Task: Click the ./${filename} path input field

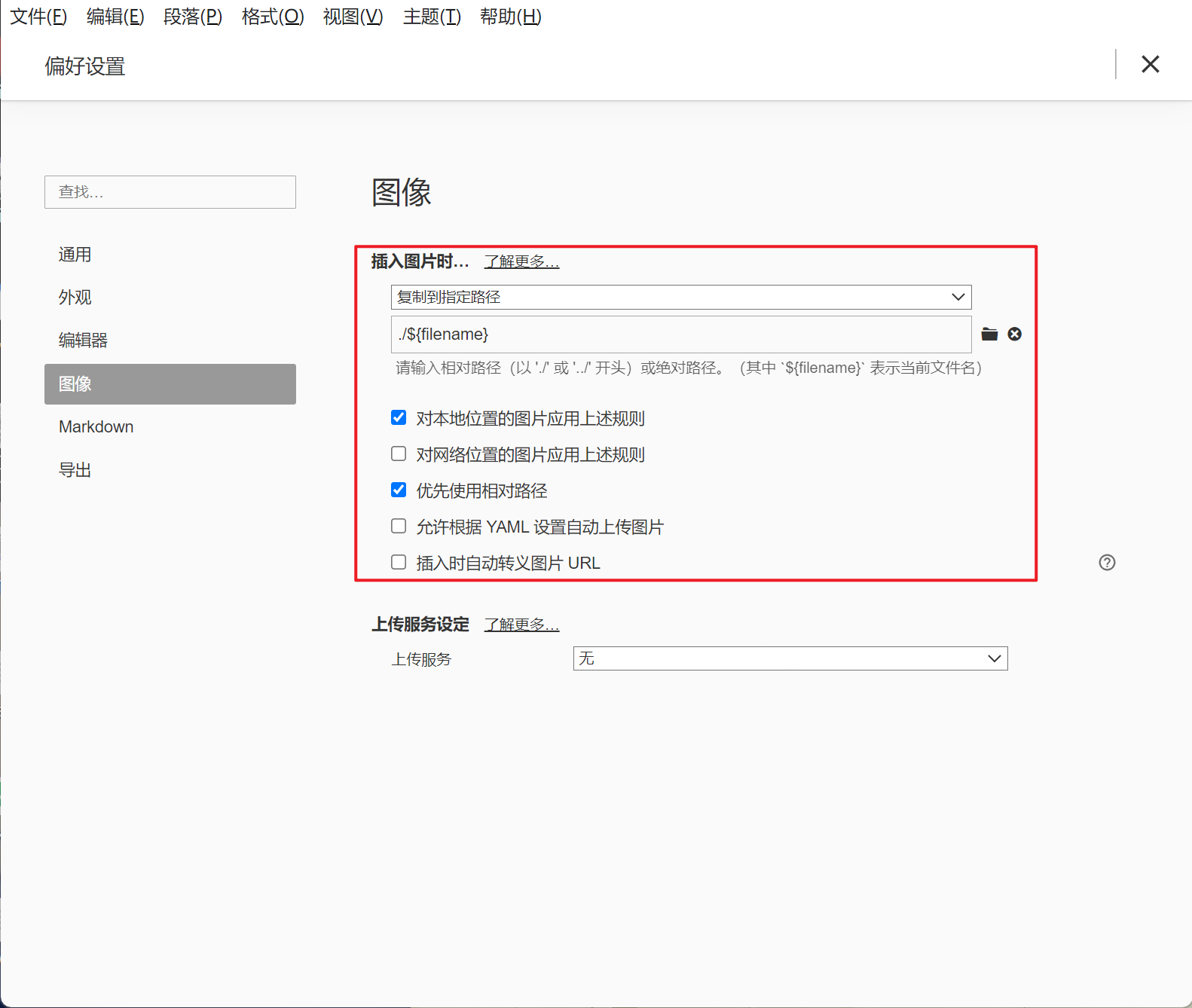Action: 681,334
